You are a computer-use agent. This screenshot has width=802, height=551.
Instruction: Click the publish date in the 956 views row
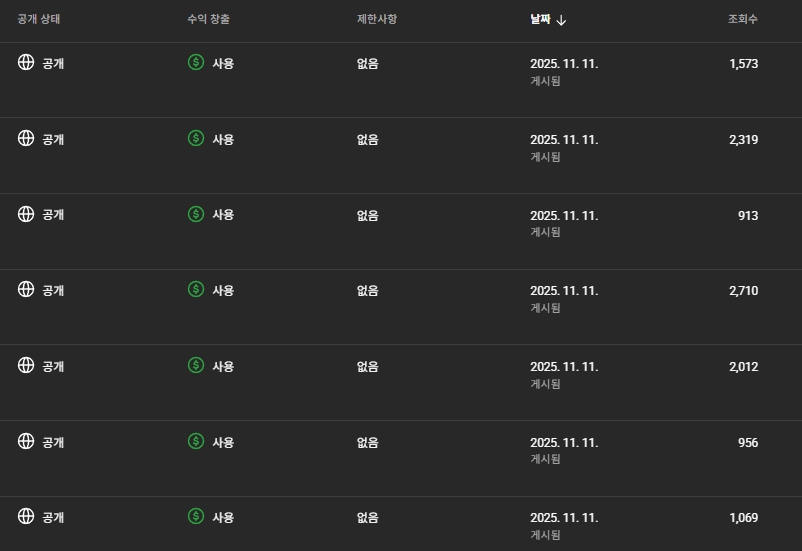pos(564,442)
